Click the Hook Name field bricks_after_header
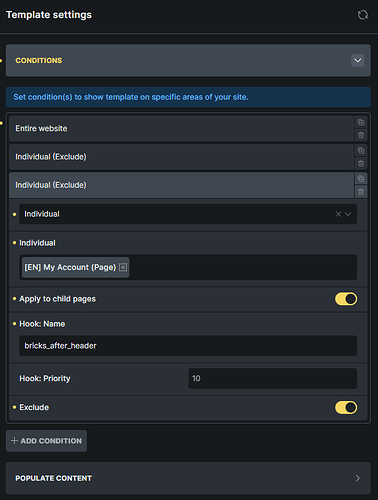Viewport: 378px width, 500px height. coord(188,346)
